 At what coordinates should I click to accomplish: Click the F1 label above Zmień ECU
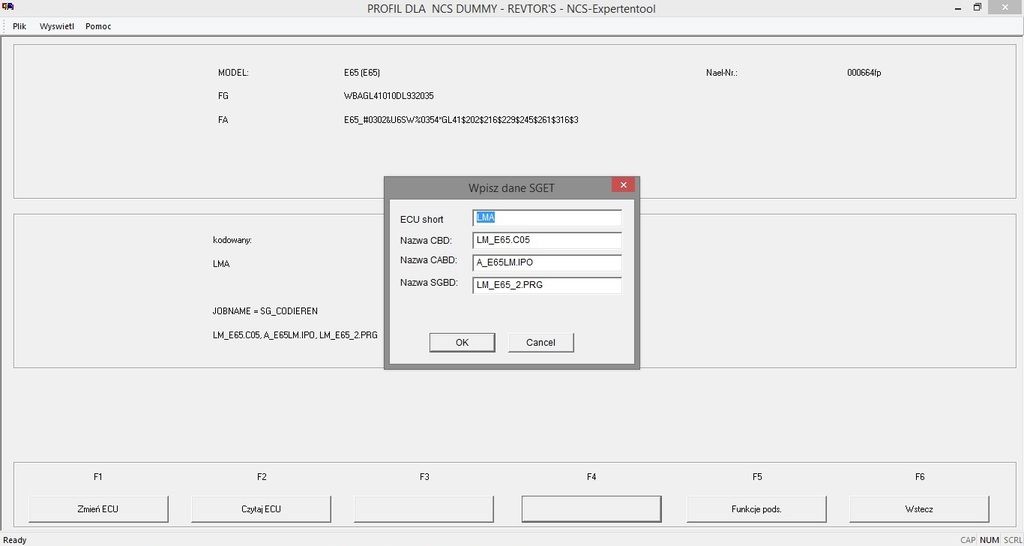[x=98, y=477]
